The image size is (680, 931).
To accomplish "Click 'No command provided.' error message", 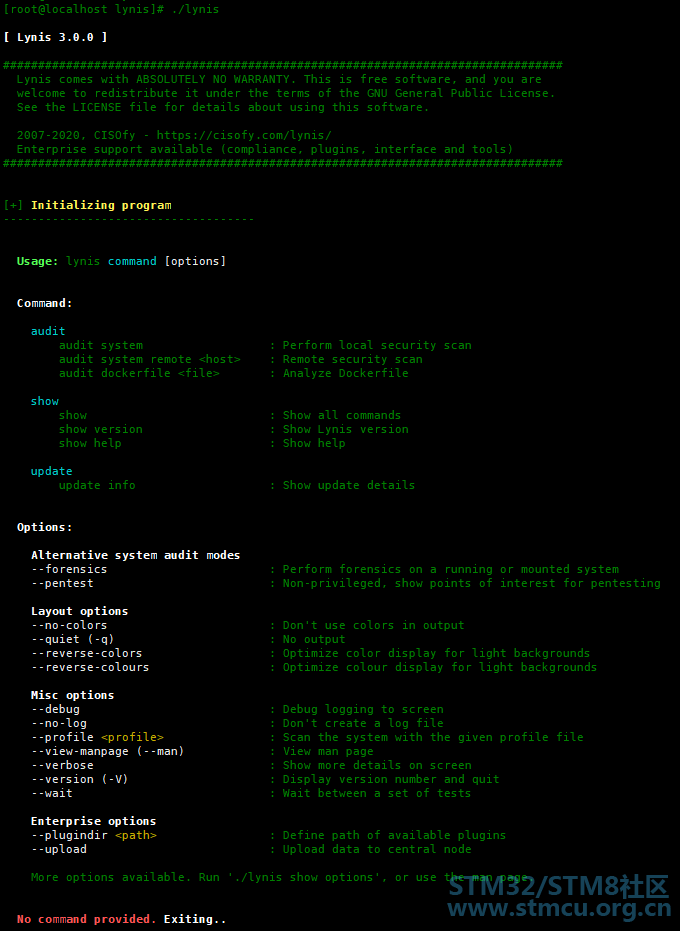I will point(87,919).
